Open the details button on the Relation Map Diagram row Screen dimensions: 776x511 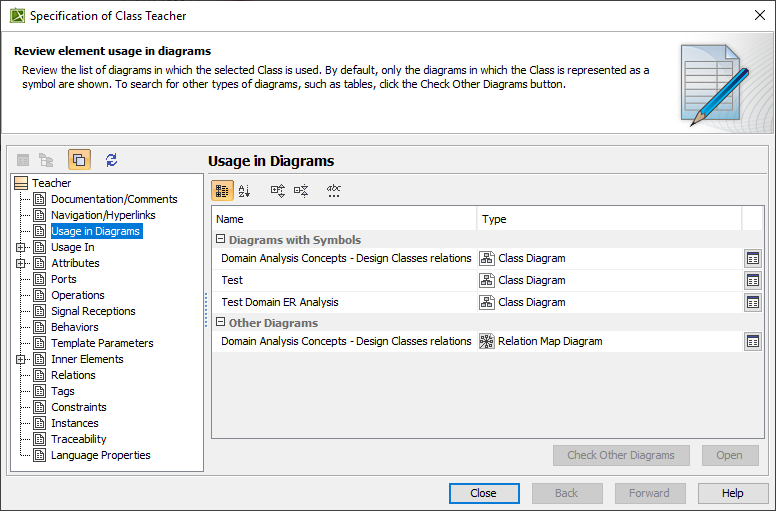point(752,341)
